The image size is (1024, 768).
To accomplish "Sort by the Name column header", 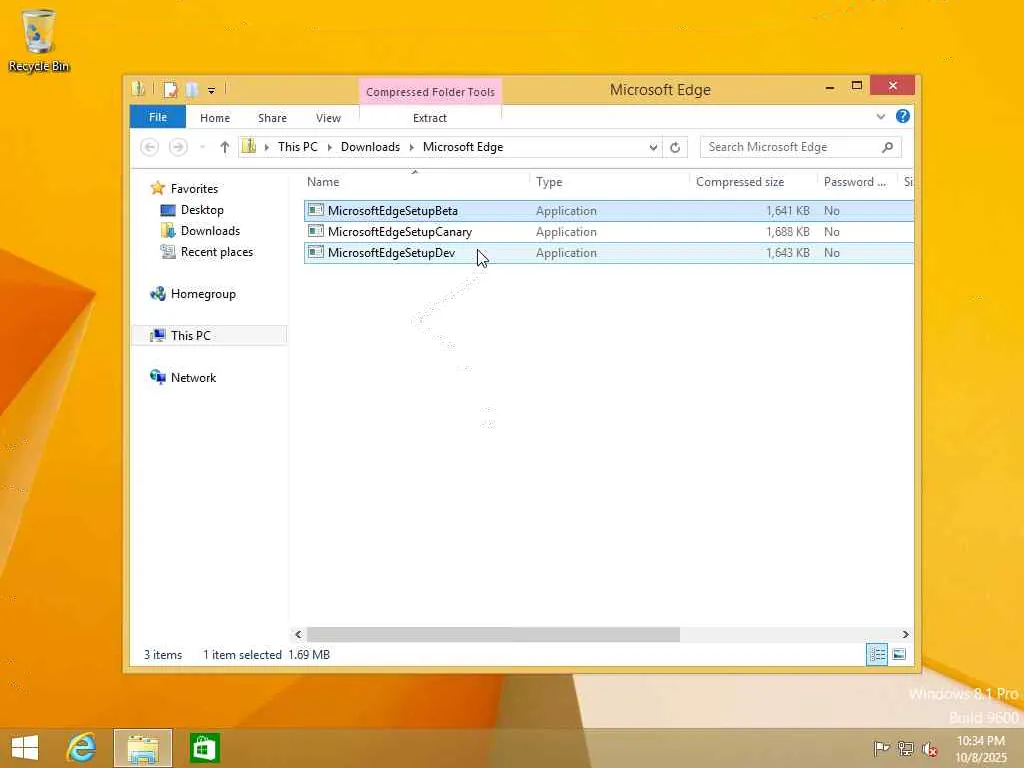I will [415, 182].
